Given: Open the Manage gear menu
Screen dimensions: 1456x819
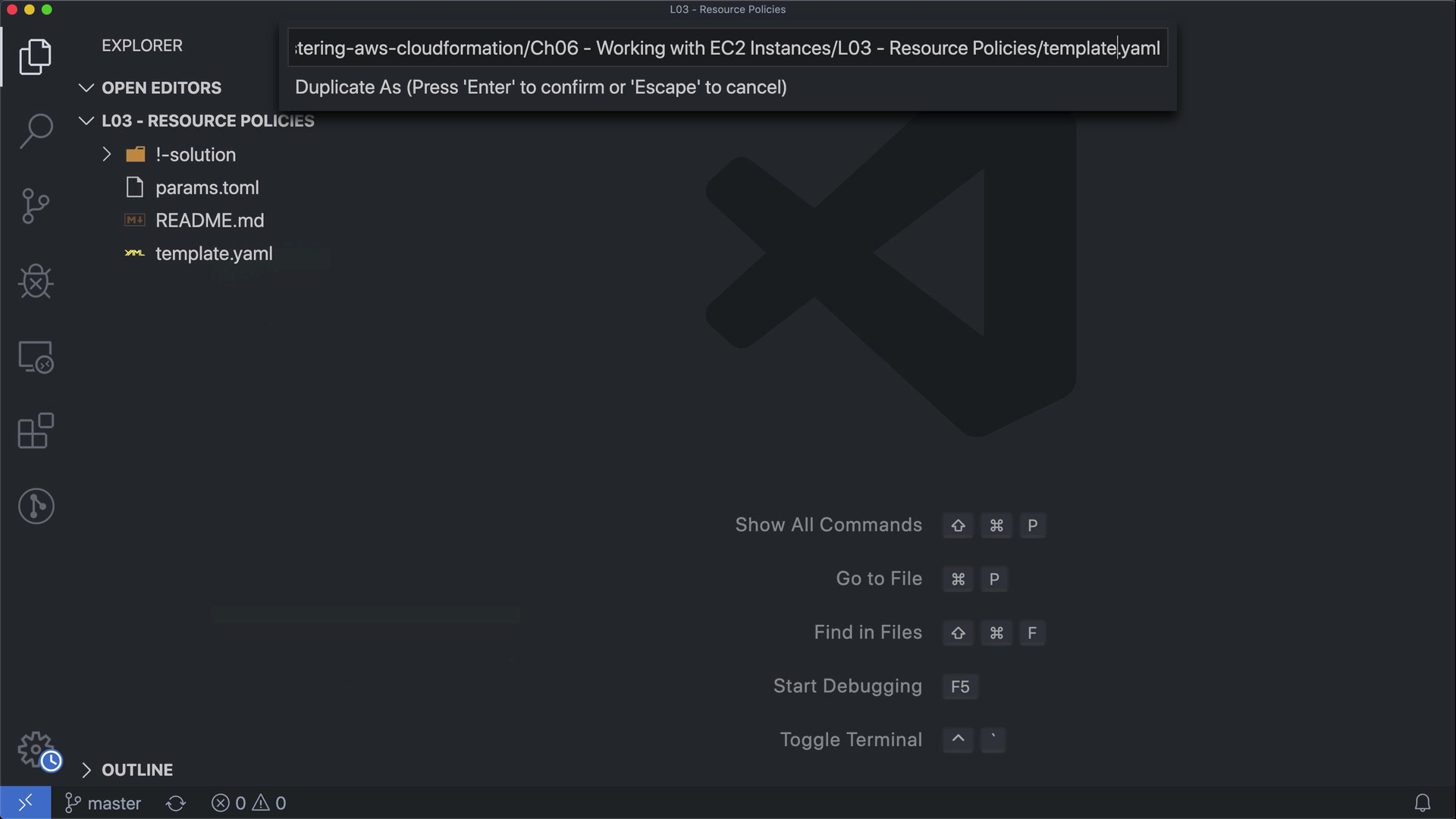Looking at the screenshot, I should (x=36, y=750).
